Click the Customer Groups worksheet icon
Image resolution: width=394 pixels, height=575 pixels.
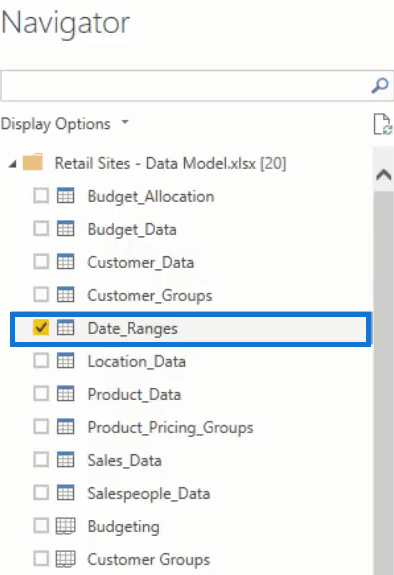tap(66, 559)
